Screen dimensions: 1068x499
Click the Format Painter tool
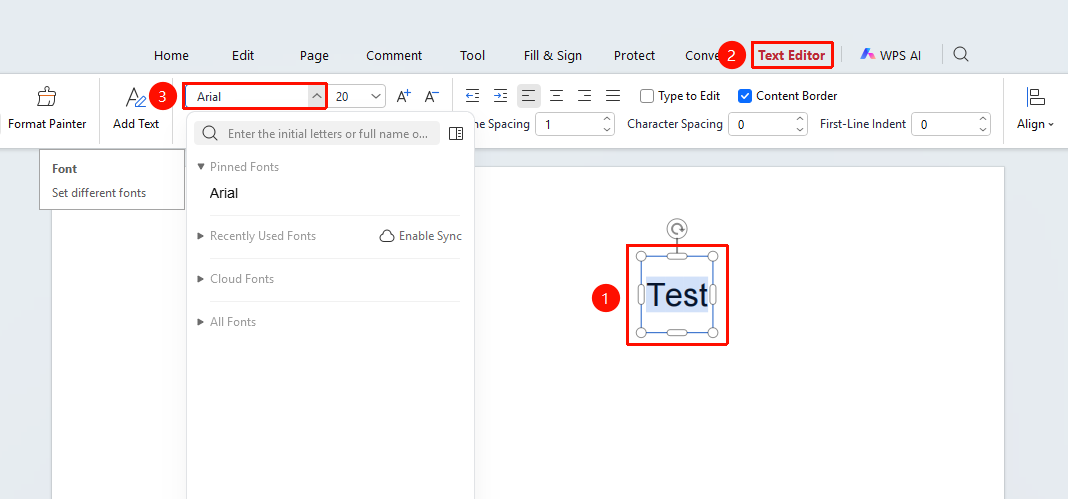[47, 109]
